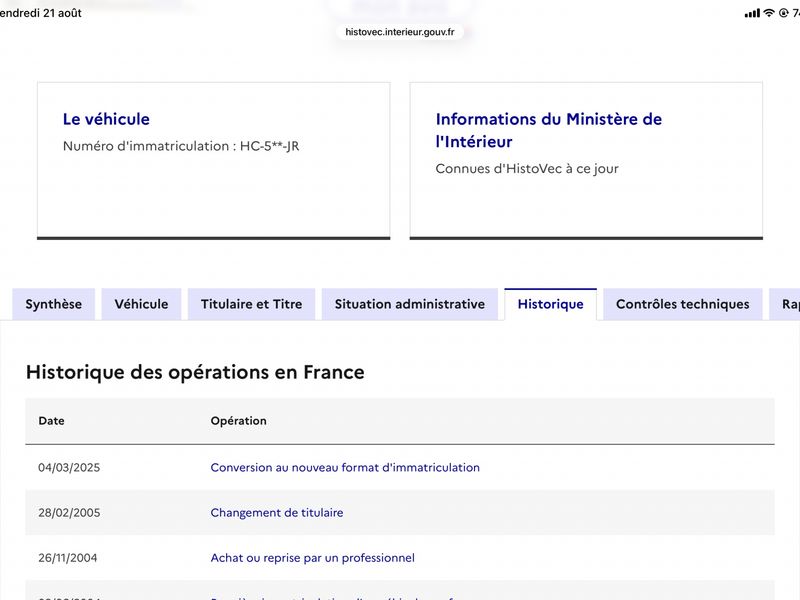Select the Historique tab
The height and width of the screenshot is (600, 800).
pos(551,304)
